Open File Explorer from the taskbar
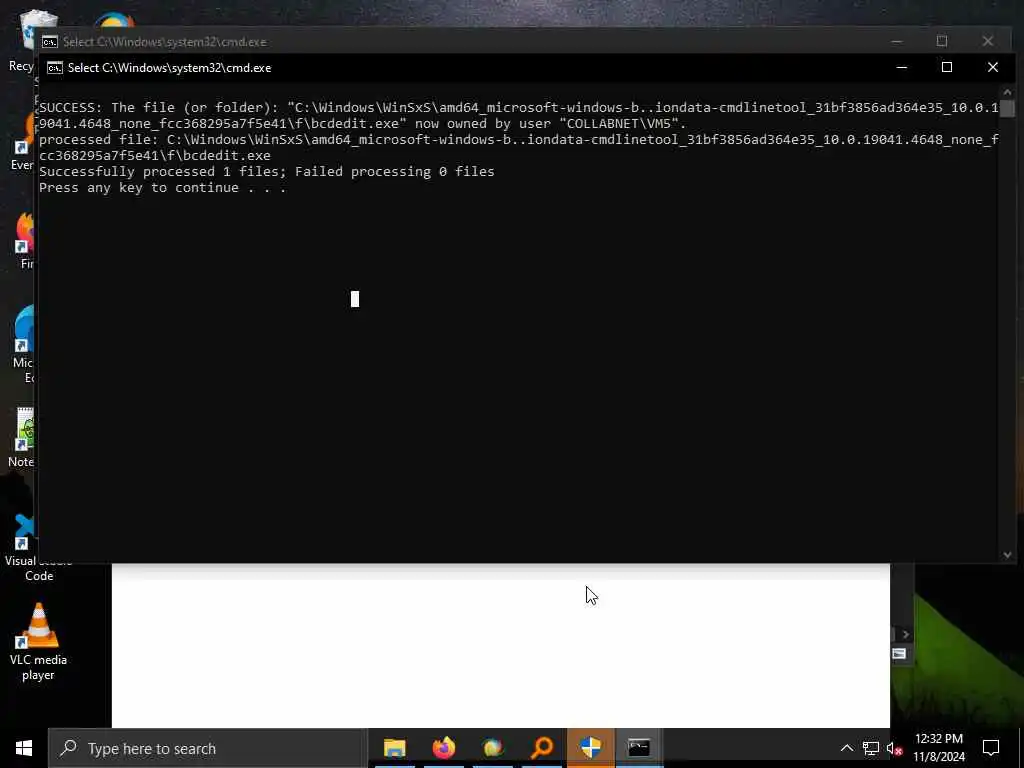Screen dimensions: 1024x768 click(394, 748)
